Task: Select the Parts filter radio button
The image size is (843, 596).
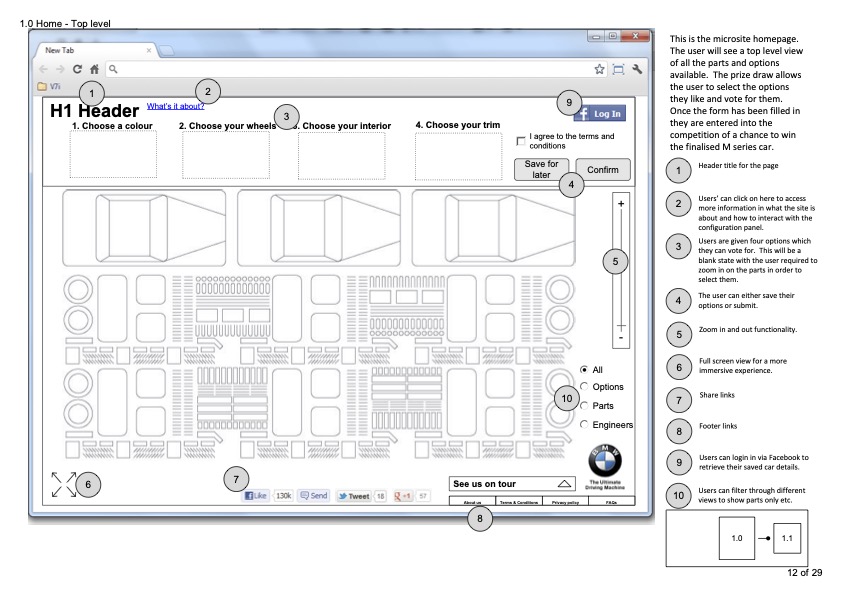Action: (584, 406)
